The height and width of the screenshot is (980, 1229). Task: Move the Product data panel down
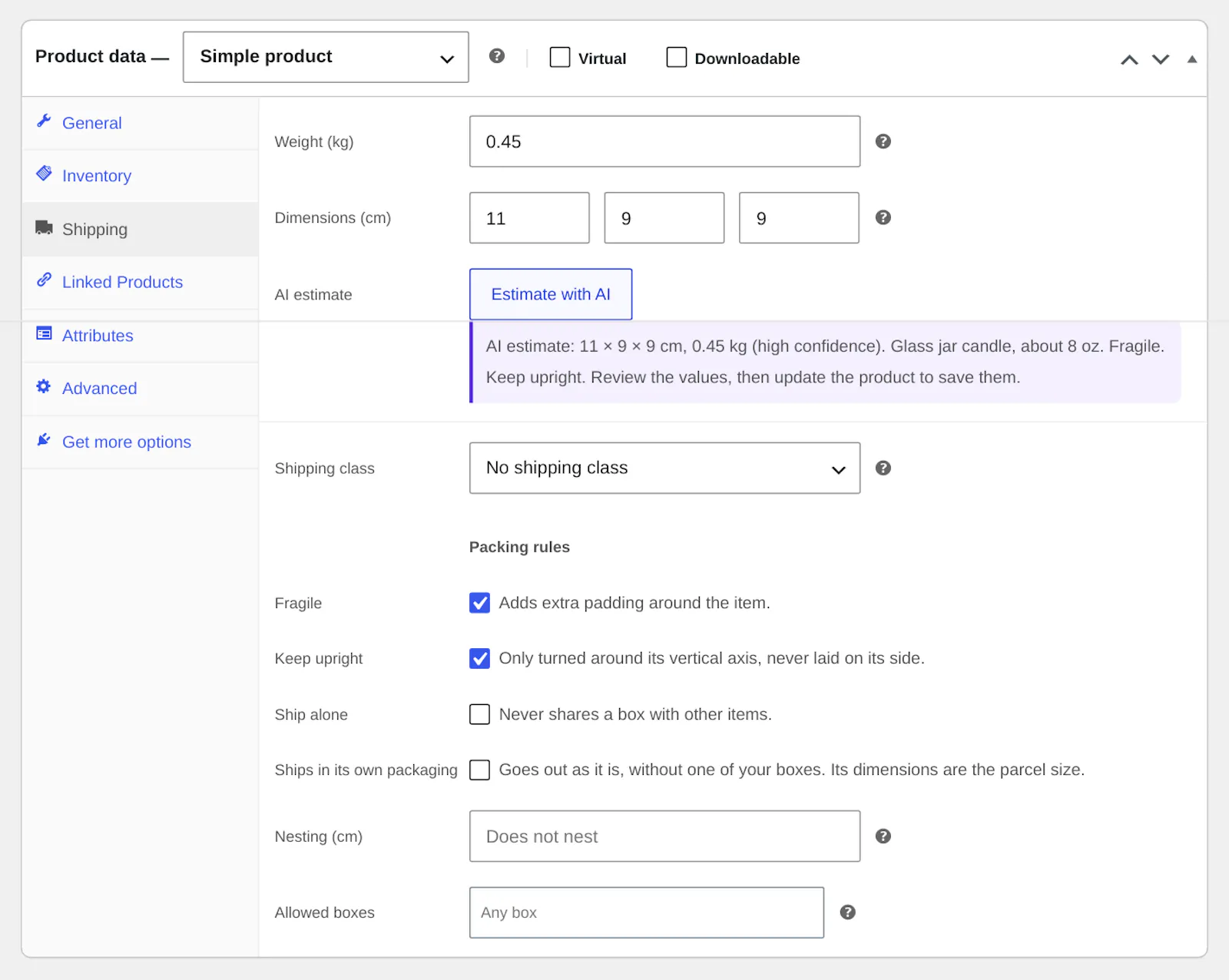[1161, 59]
